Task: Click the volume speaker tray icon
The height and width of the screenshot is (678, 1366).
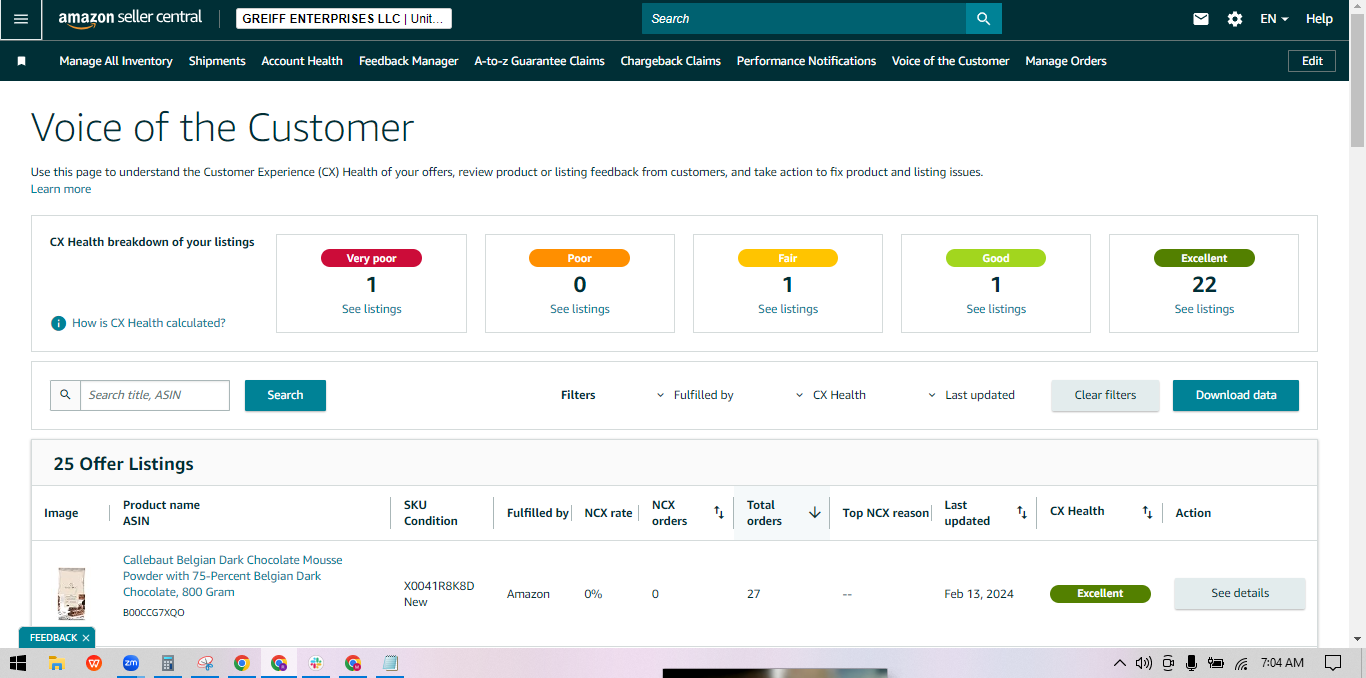Action: click(1143, 663)
